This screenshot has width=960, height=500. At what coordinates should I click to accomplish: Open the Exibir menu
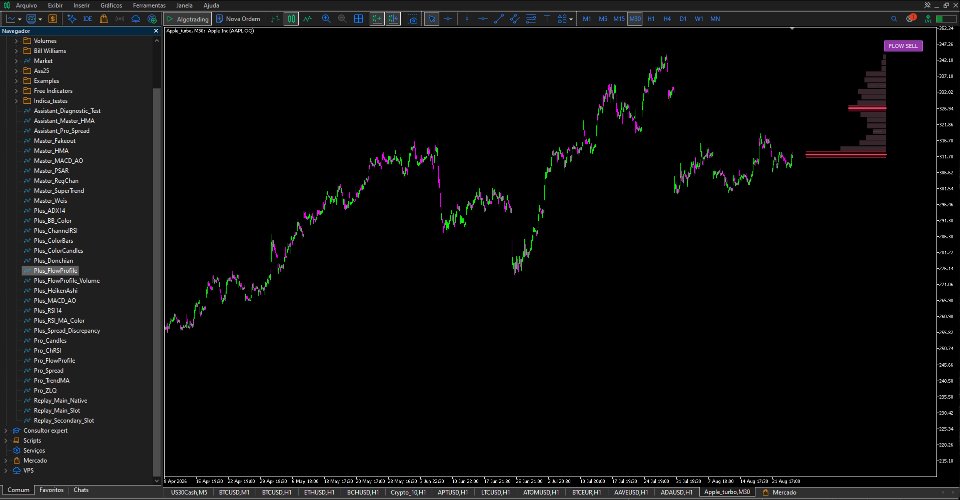[55, 6]
